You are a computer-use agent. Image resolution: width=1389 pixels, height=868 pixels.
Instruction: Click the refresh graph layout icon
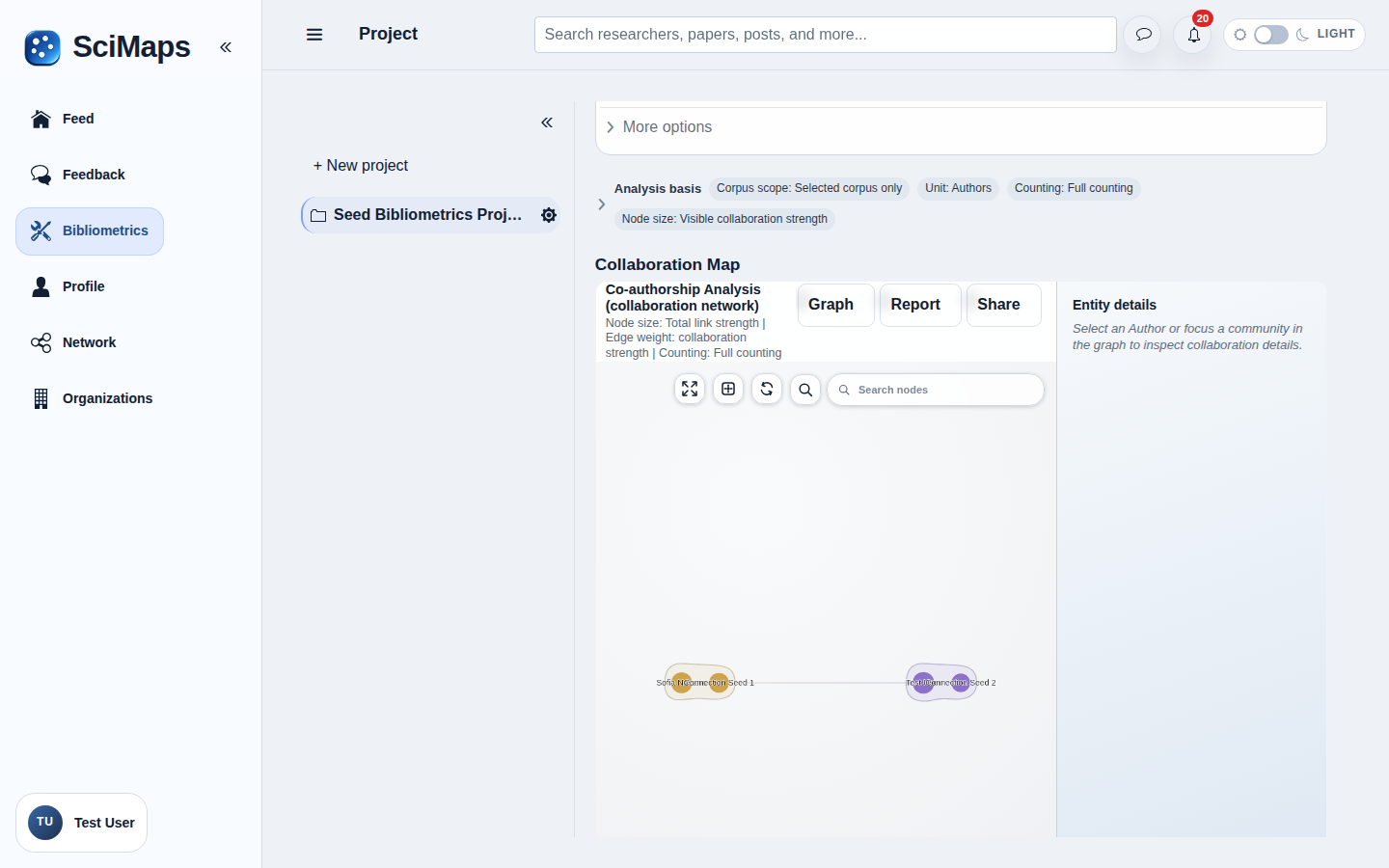pos(767,390)
